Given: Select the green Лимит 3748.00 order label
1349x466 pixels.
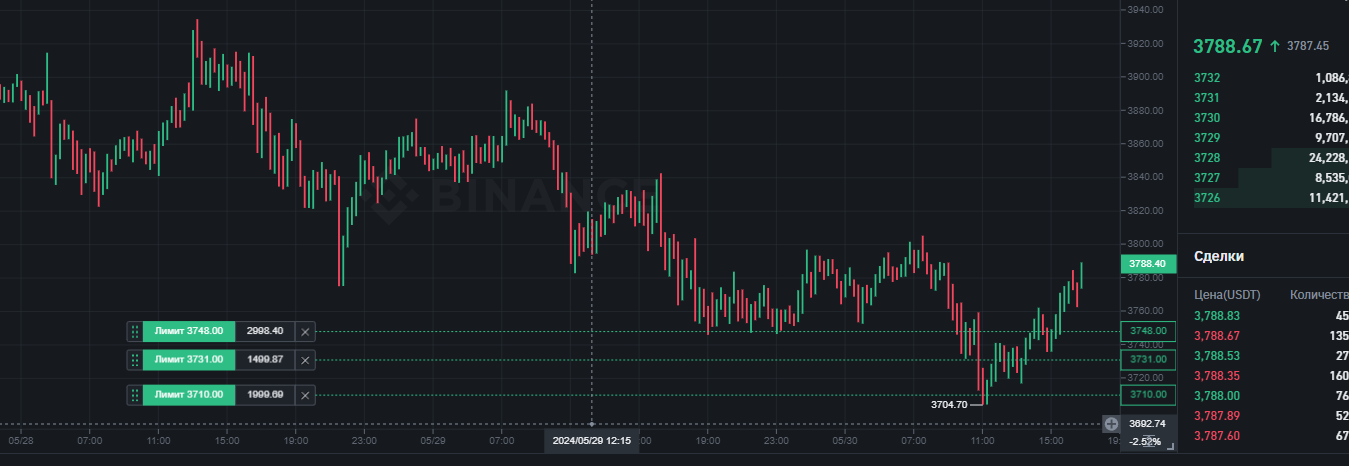Looking at the screenshot, I should 189,331.
